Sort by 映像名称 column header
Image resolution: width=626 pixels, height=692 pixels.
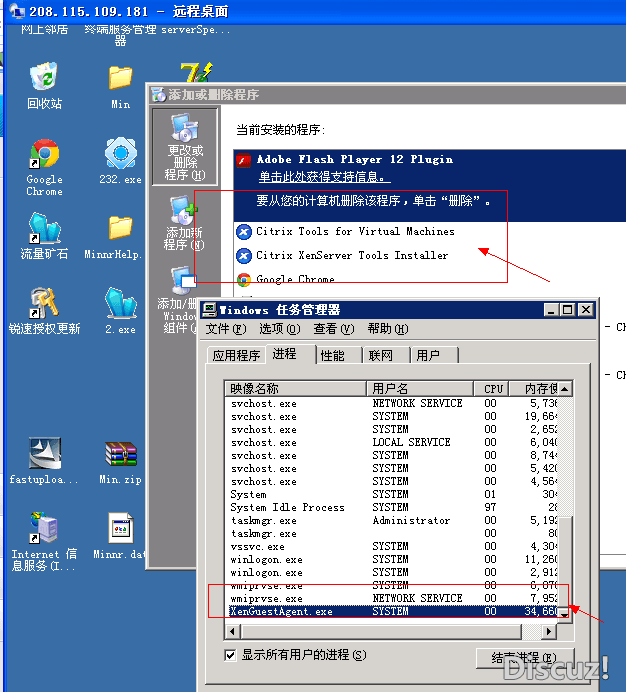295,388
